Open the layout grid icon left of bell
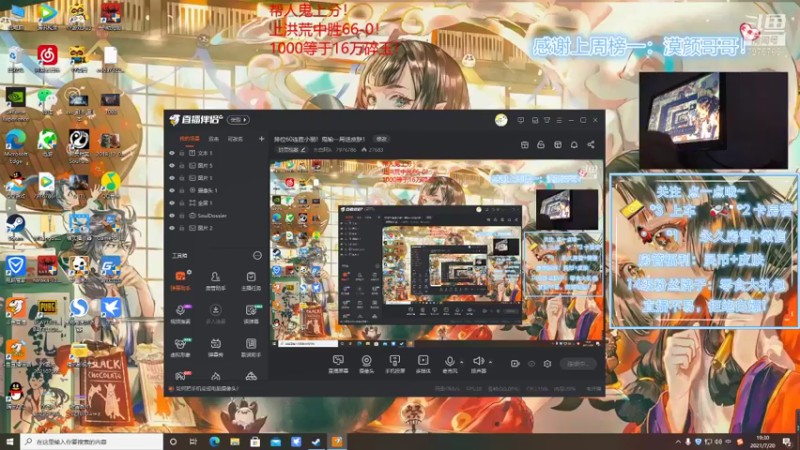Viewport: 800px width, 450px height. coord(558,145)
